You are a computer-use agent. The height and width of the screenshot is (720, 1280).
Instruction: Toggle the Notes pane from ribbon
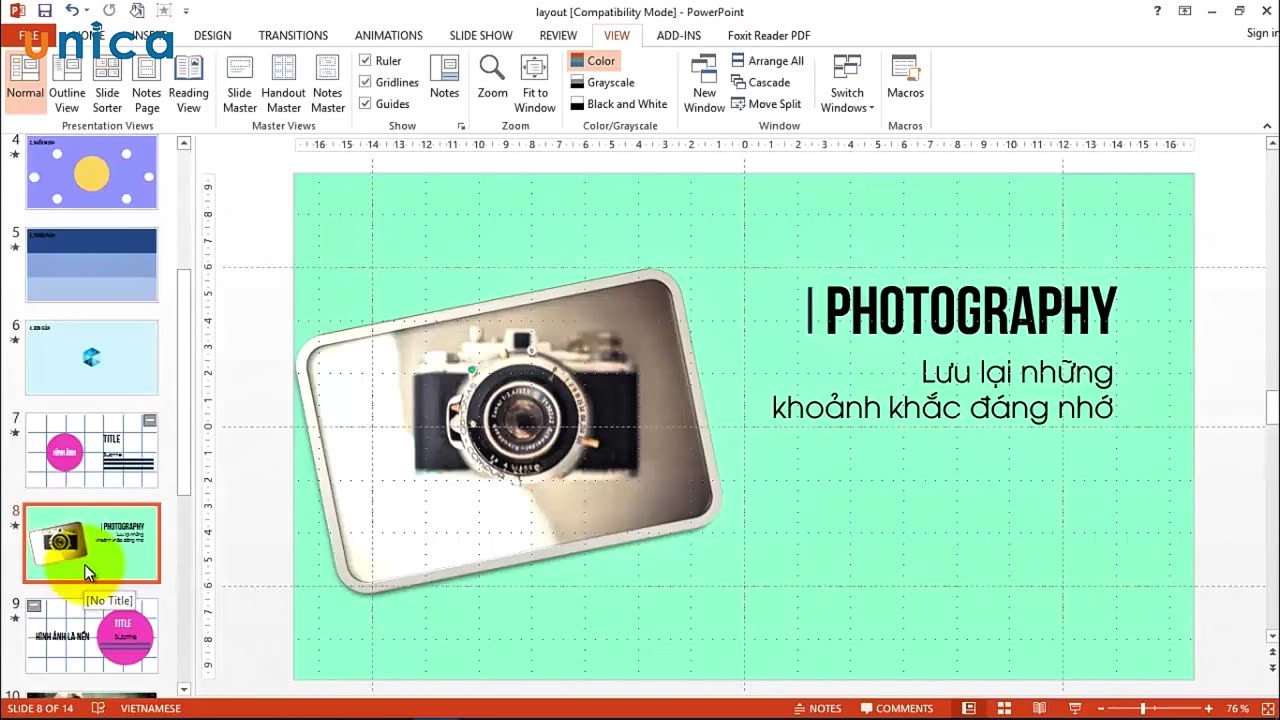tap(444, 77)
